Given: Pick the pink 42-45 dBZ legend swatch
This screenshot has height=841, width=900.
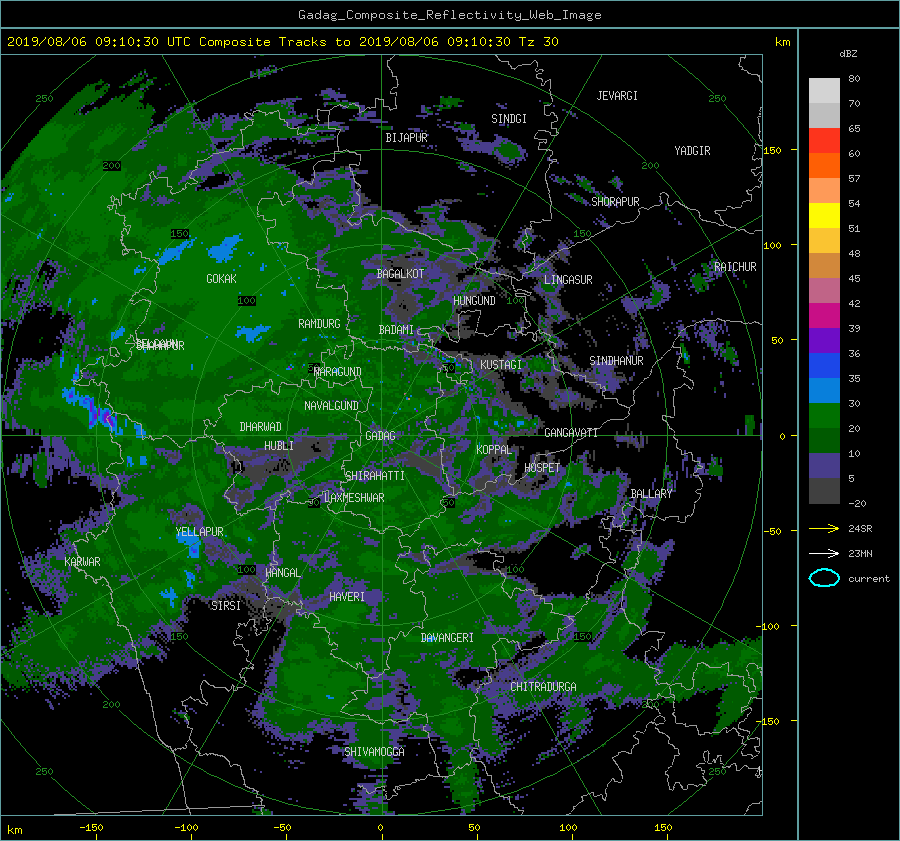Looking at the screenshot, I should (x=824, y=291).
